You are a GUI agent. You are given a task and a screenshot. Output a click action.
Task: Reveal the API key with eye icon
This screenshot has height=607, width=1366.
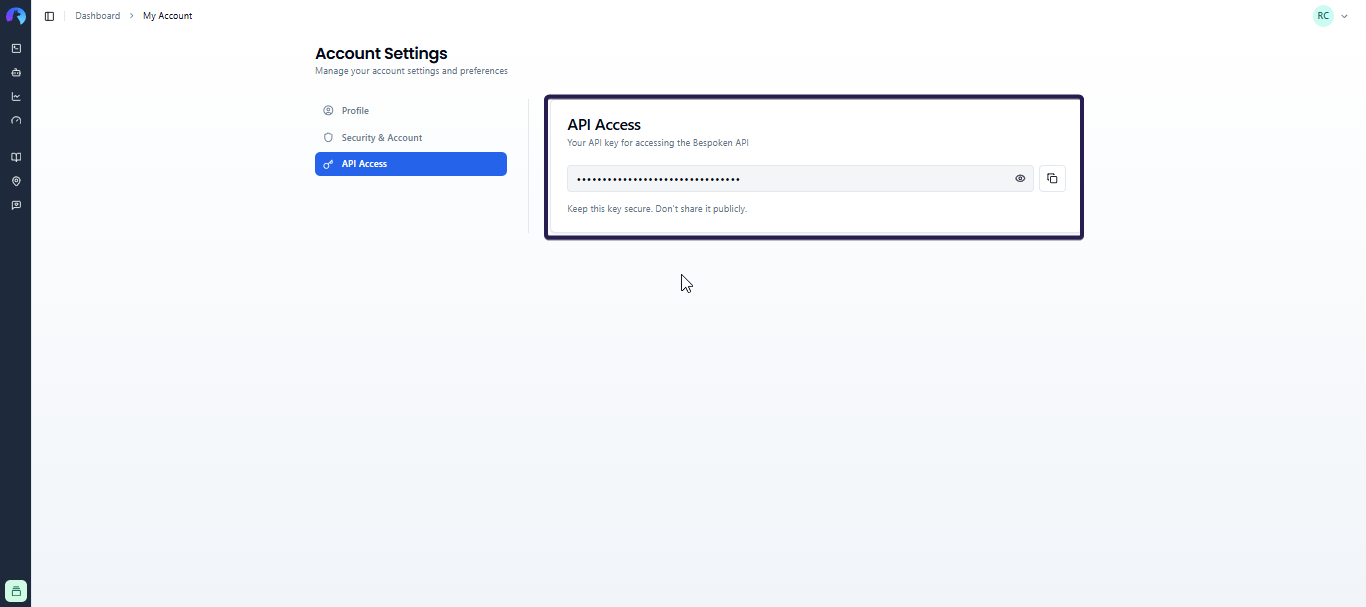1020,178
